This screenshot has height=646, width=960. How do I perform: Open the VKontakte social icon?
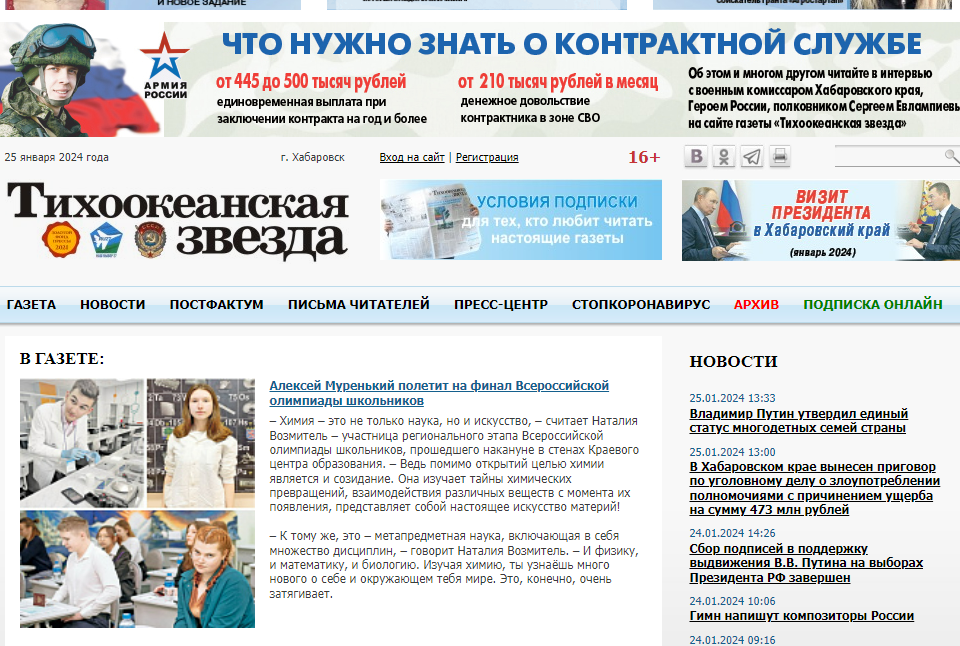pos(696,157)
